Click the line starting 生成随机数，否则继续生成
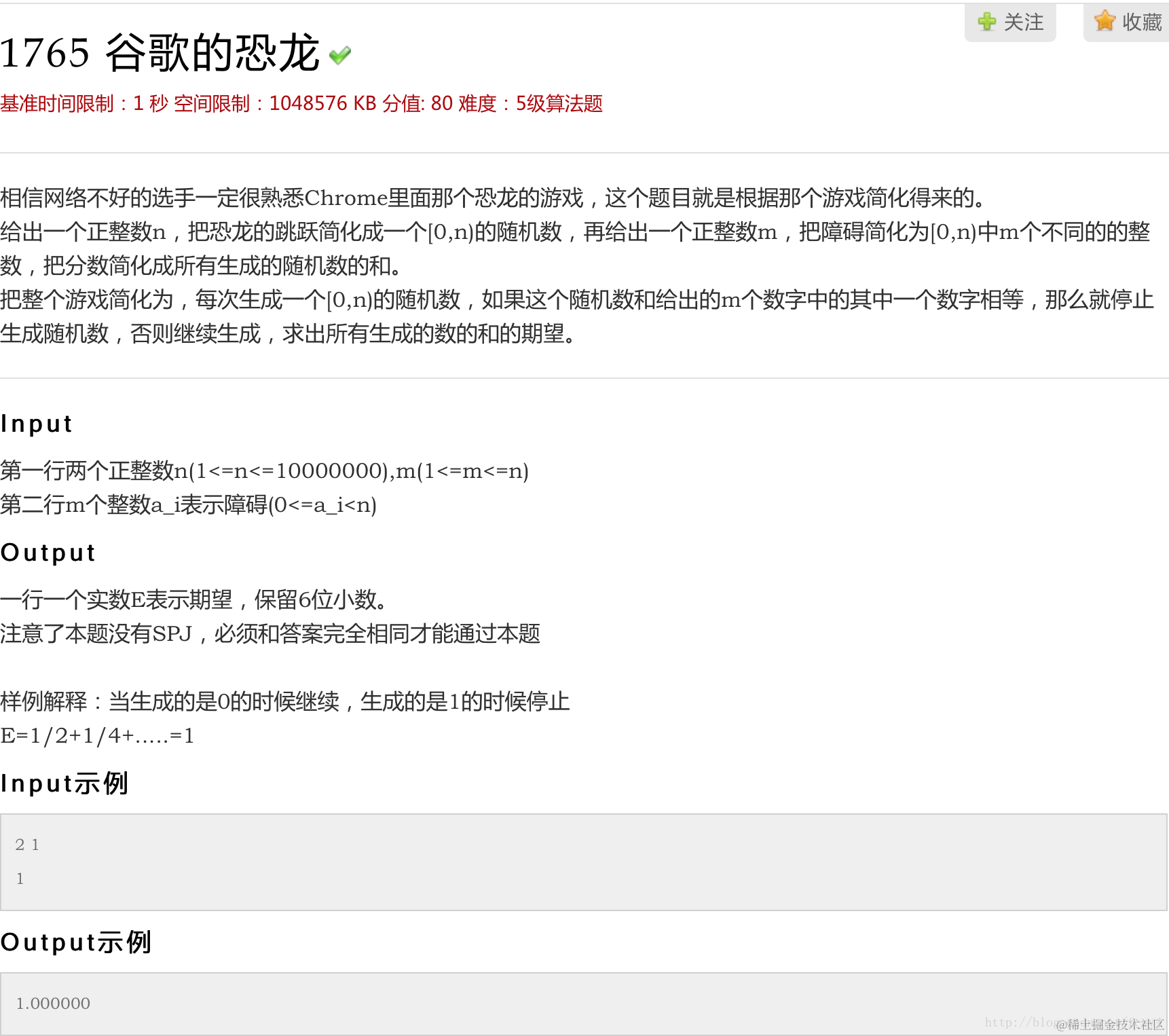 click(x=288, y=333)
